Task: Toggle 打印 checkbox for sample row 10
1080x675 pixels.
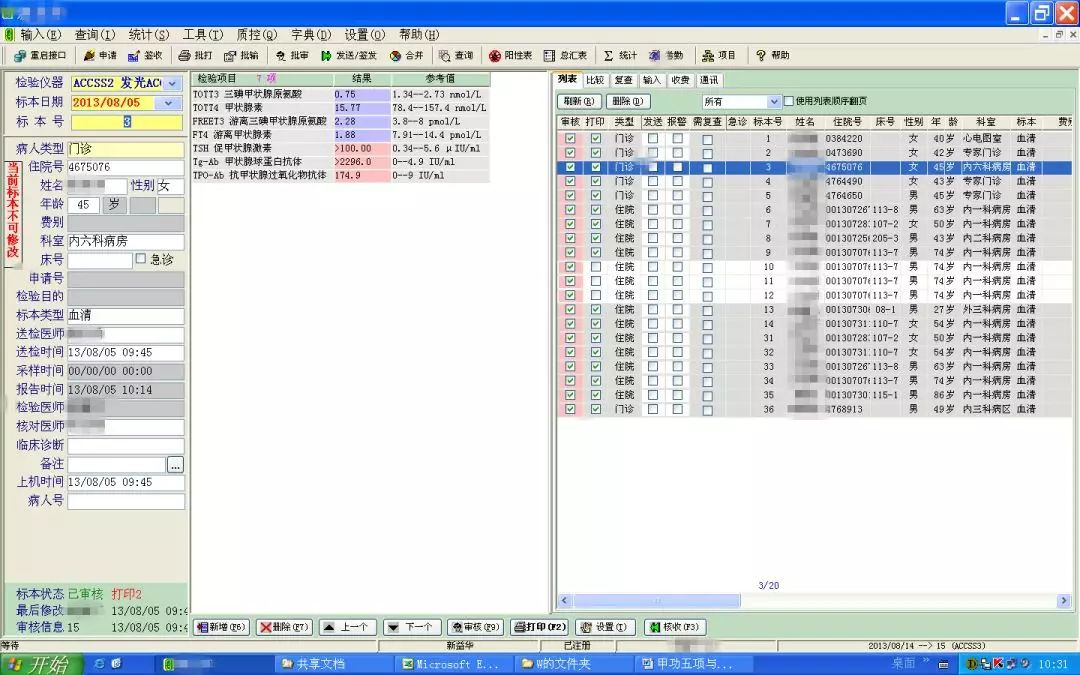Action: pyautogui.click(x=596, y=267)
